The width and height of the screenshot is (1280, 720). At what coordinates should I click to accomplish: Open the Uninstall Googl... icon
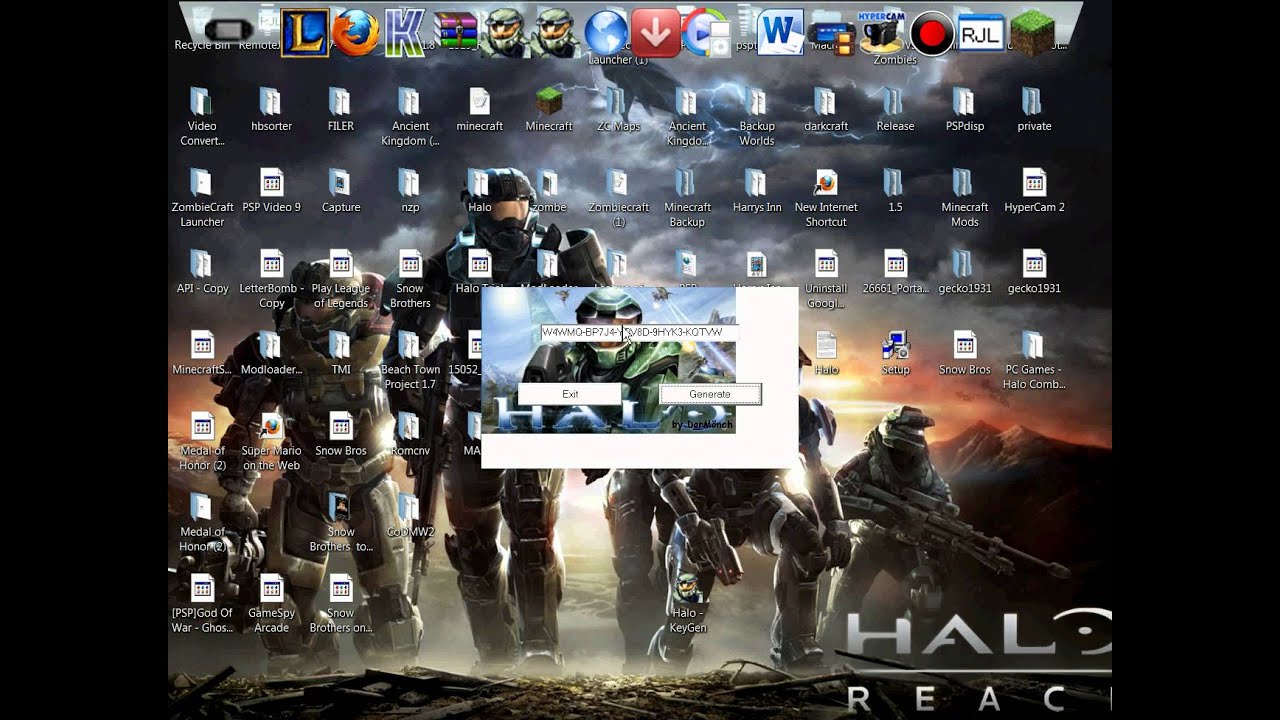click(x=826, y=279)
